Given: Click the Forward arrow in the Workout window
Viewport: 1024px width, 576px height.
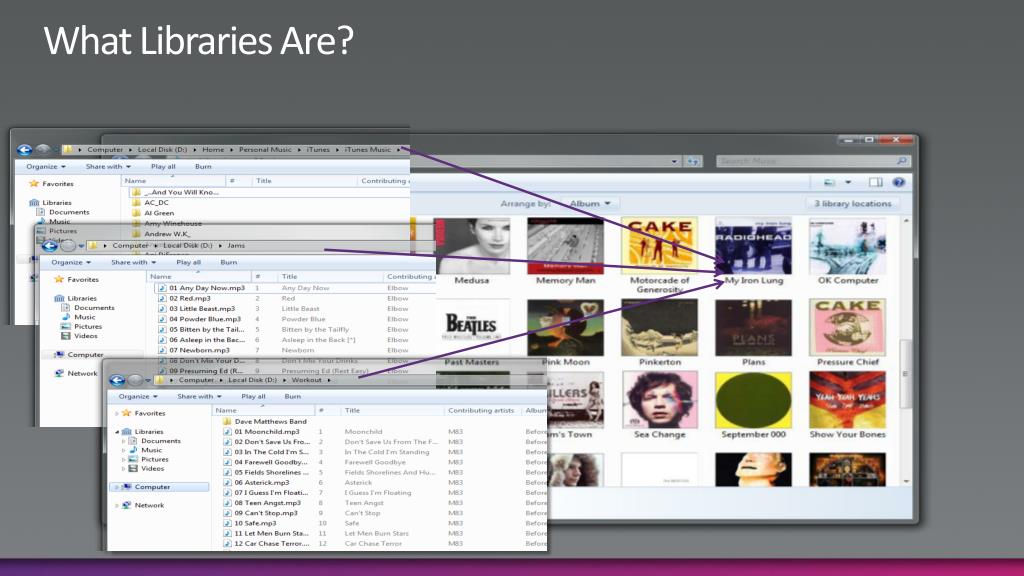Looking at the screenshot, I should click(135, 380).
